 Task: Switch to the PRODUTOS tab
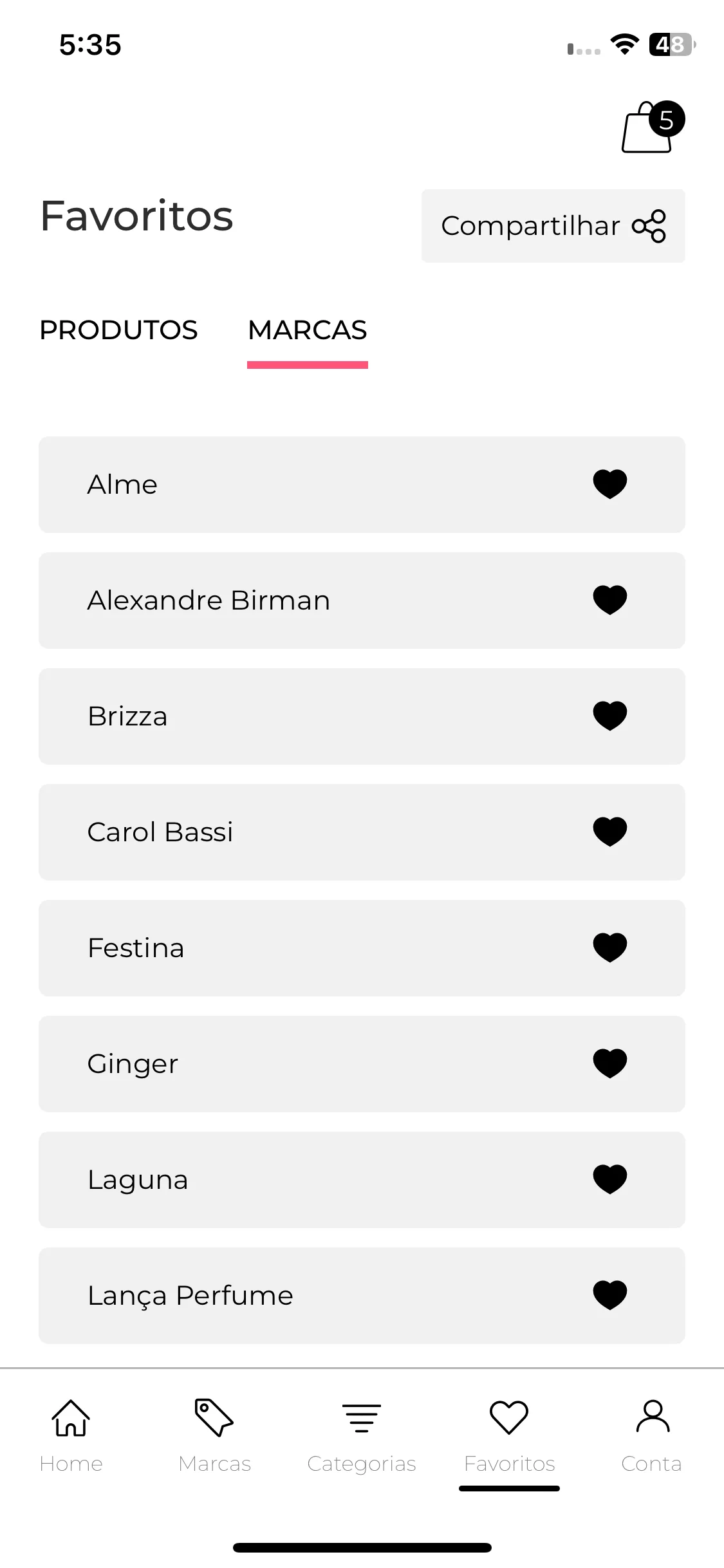click(118, 330)
